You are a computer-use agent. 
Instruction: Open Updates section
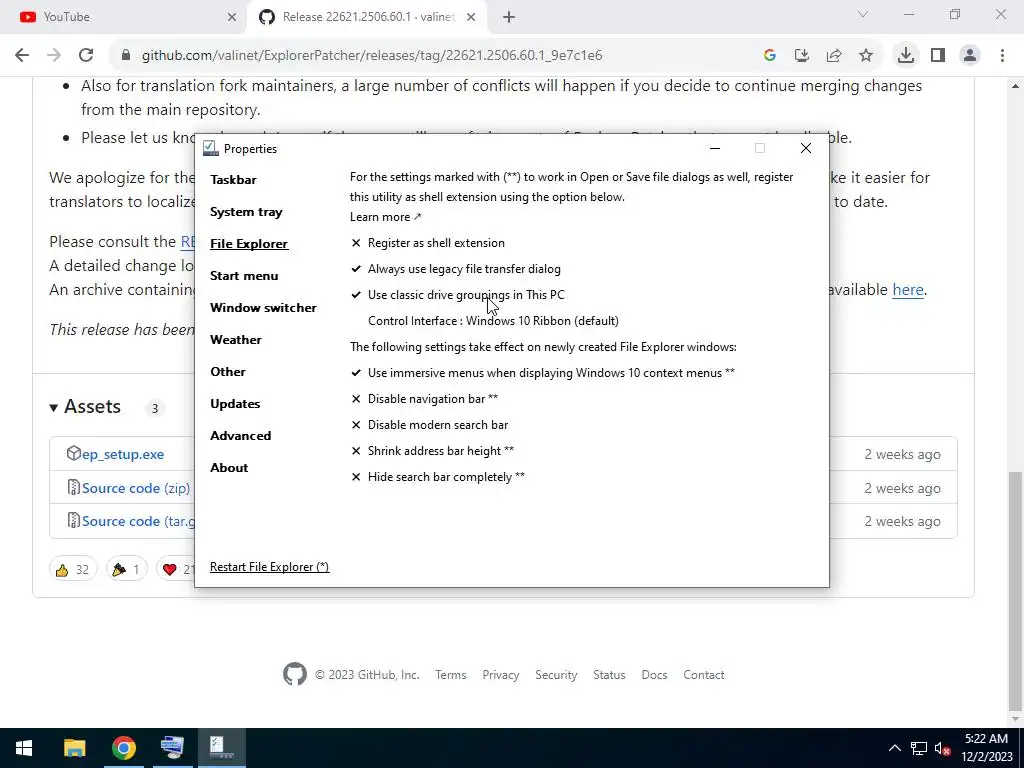point(235,404)
